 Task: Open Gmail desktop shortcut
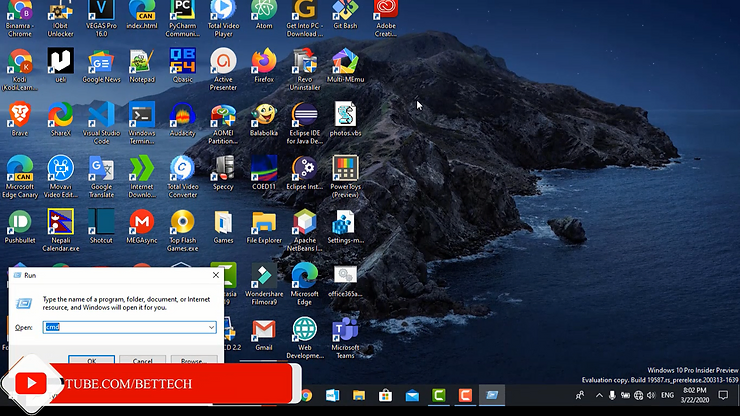pyautogui.click(x=264, y=334)
